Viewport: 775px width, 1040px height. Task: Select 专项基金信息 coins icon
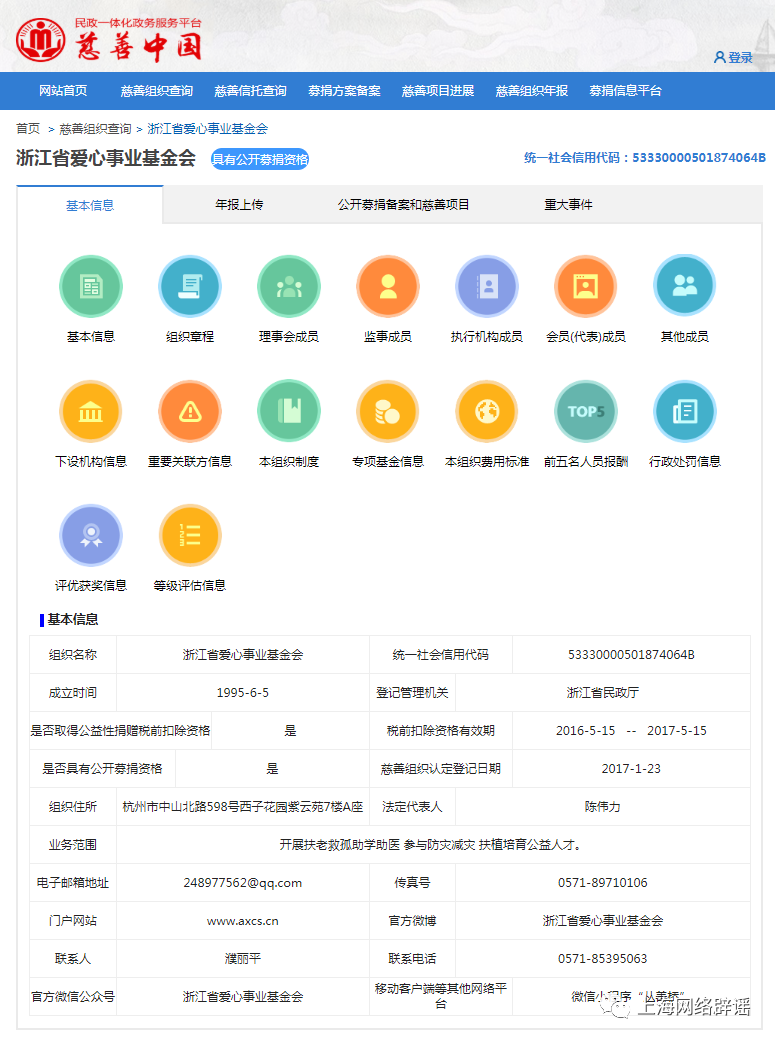click(388, 411)
